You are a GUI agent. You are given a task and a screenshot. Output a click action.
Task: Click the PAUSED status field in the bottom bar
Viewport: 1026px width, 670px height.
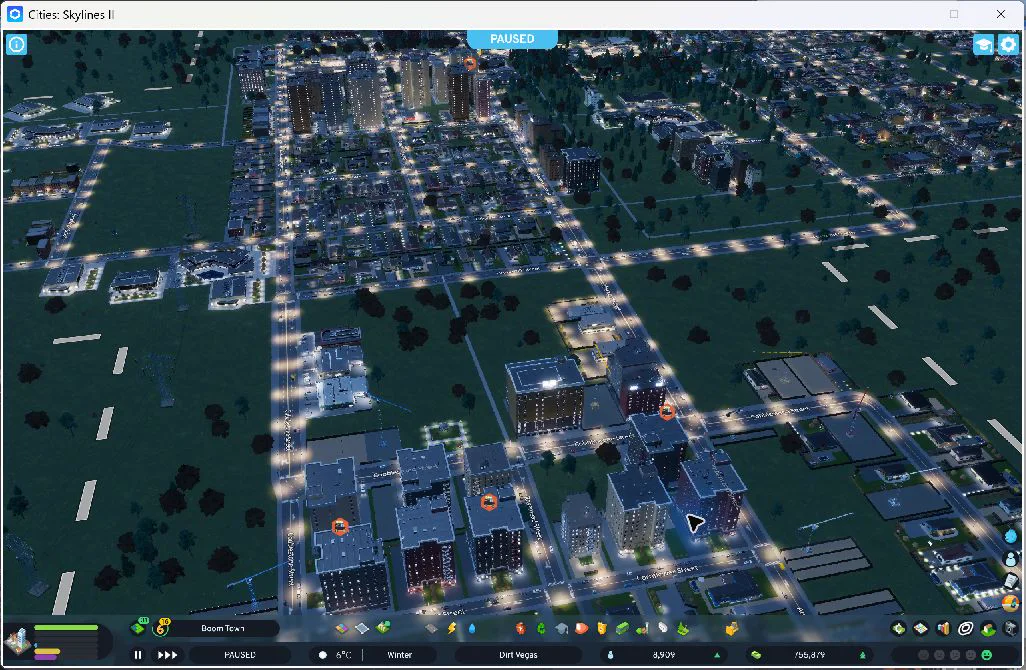tap(239, 654)
